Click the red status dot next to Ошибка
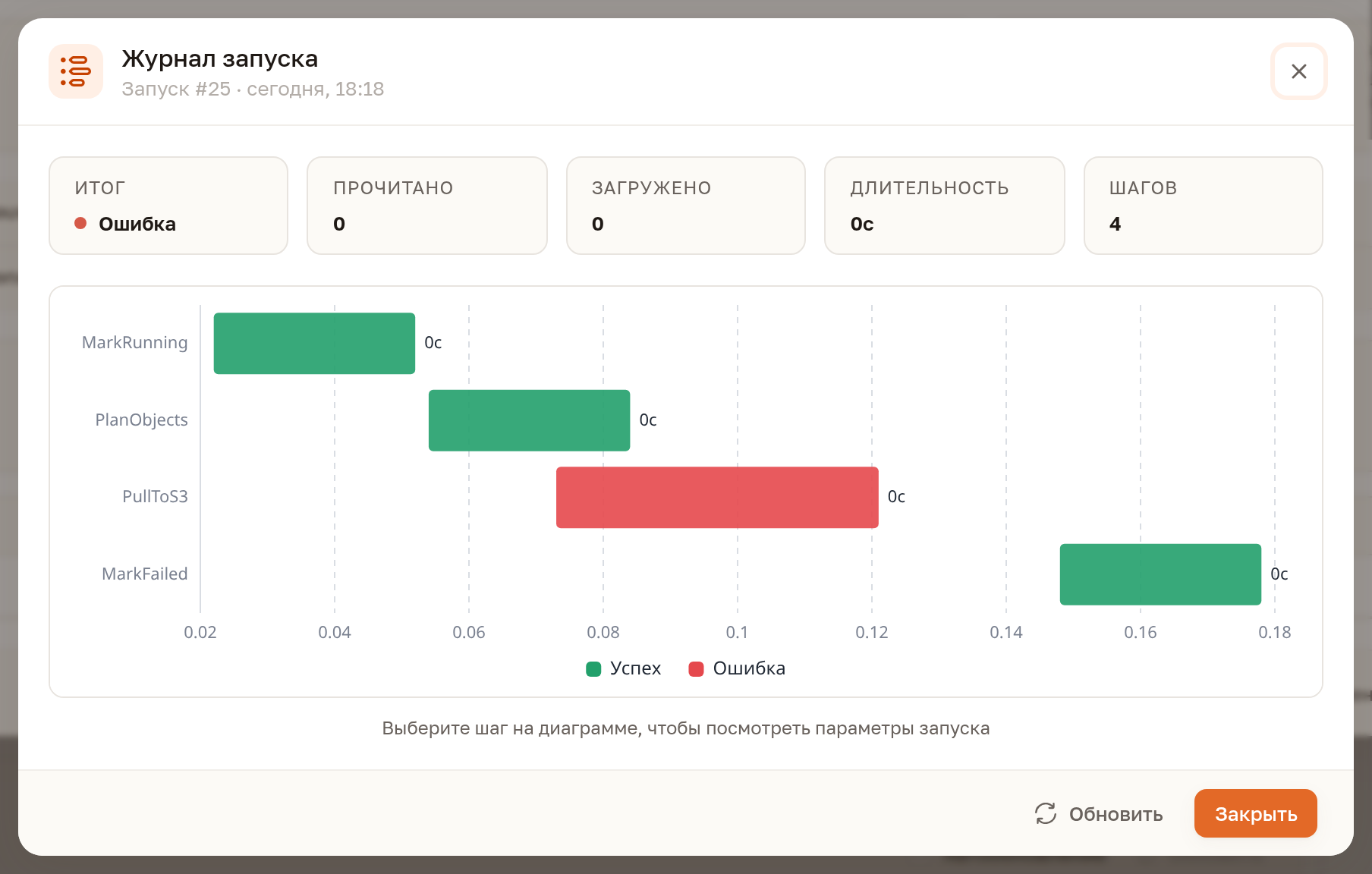Image resolution: width=1372 pixels, height=874 pixels. pos(80,223)
